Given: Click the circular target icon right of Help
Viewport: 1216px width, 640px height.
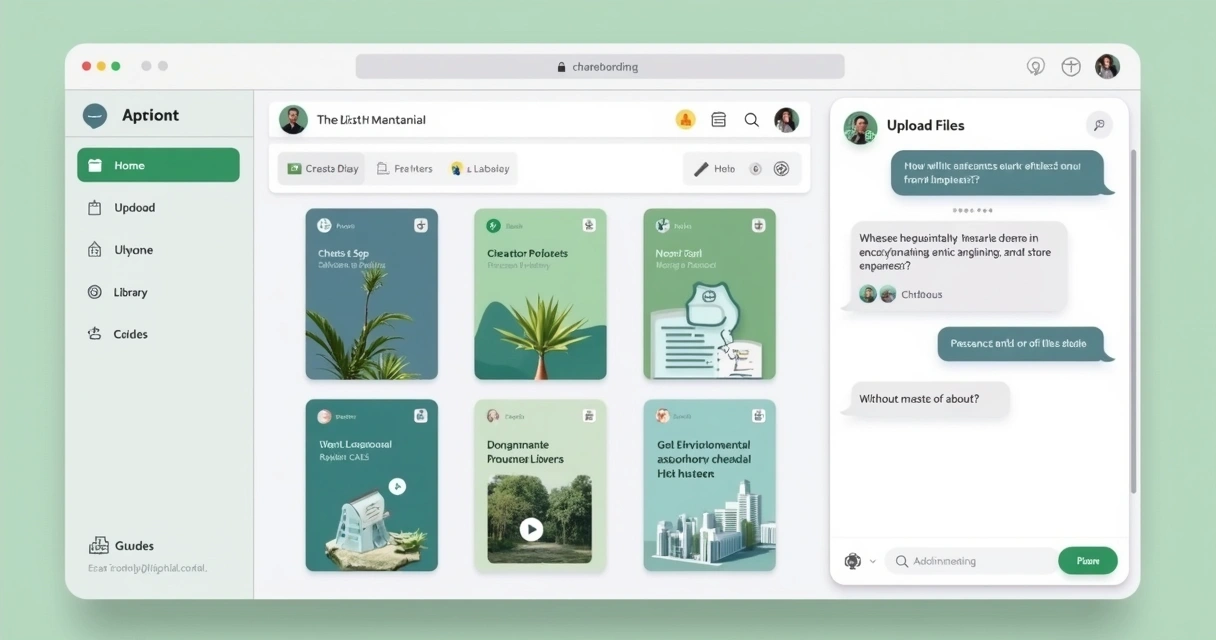Looking at the screenshot, I should click(782, 169).
